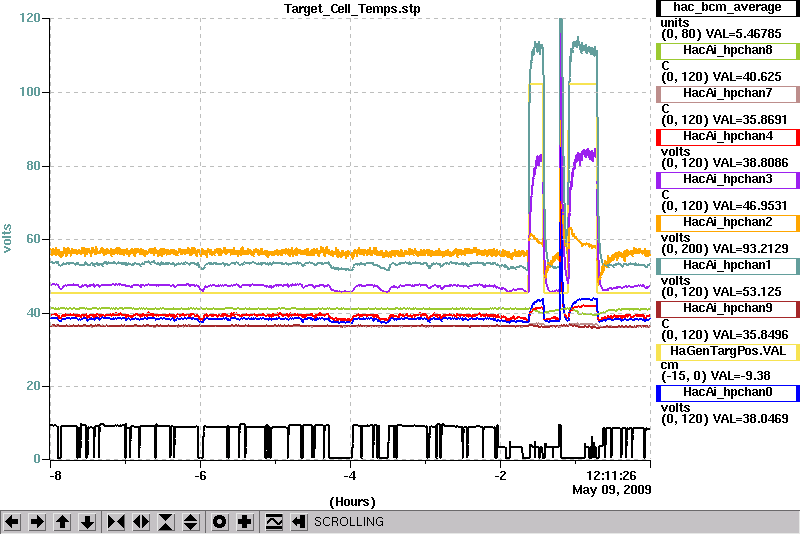Click the 60 y-axis tick value
The image size is (800, 534).
coord(33,239)
